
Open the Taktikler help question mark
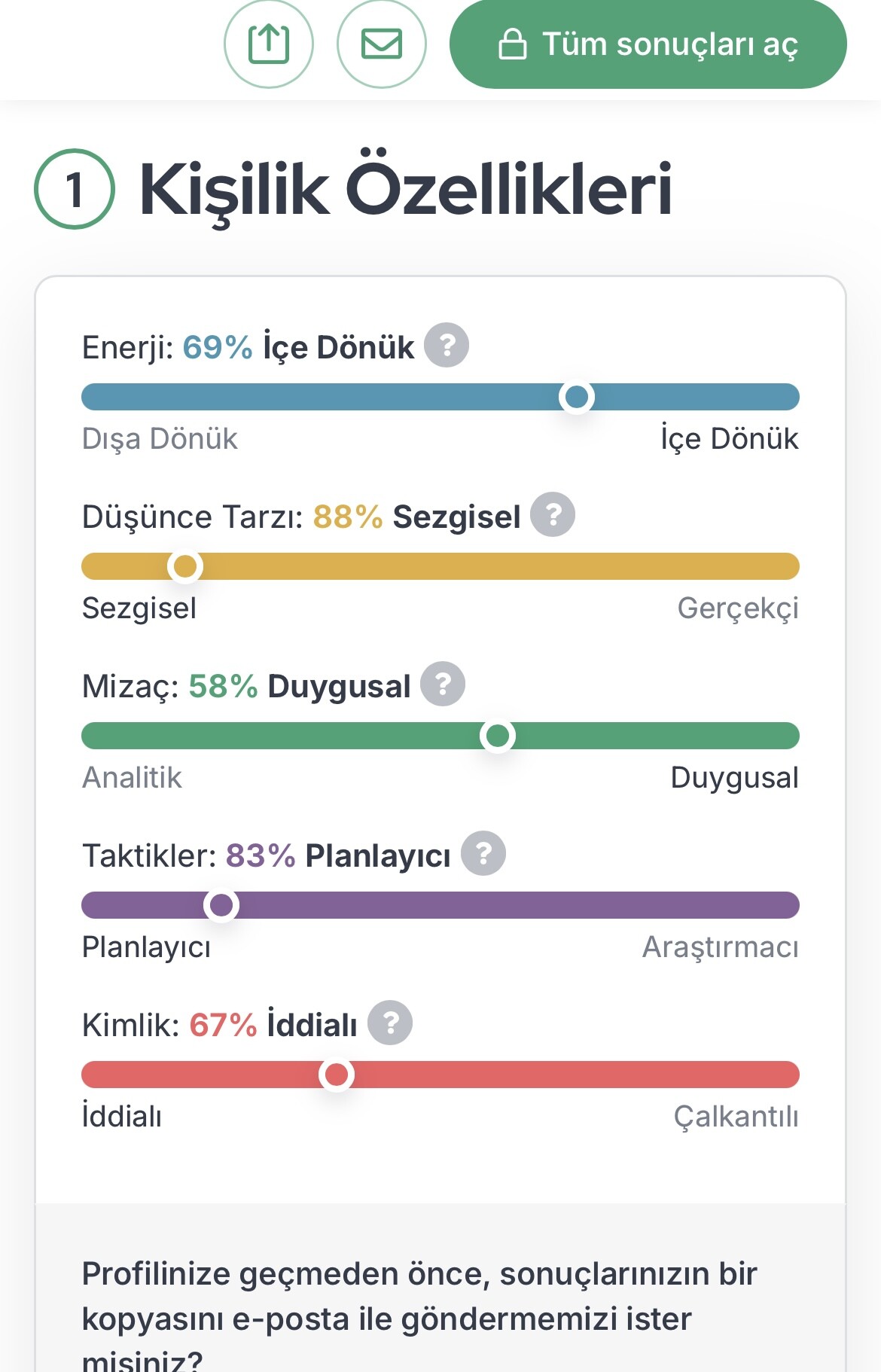(x=483, y=854)
